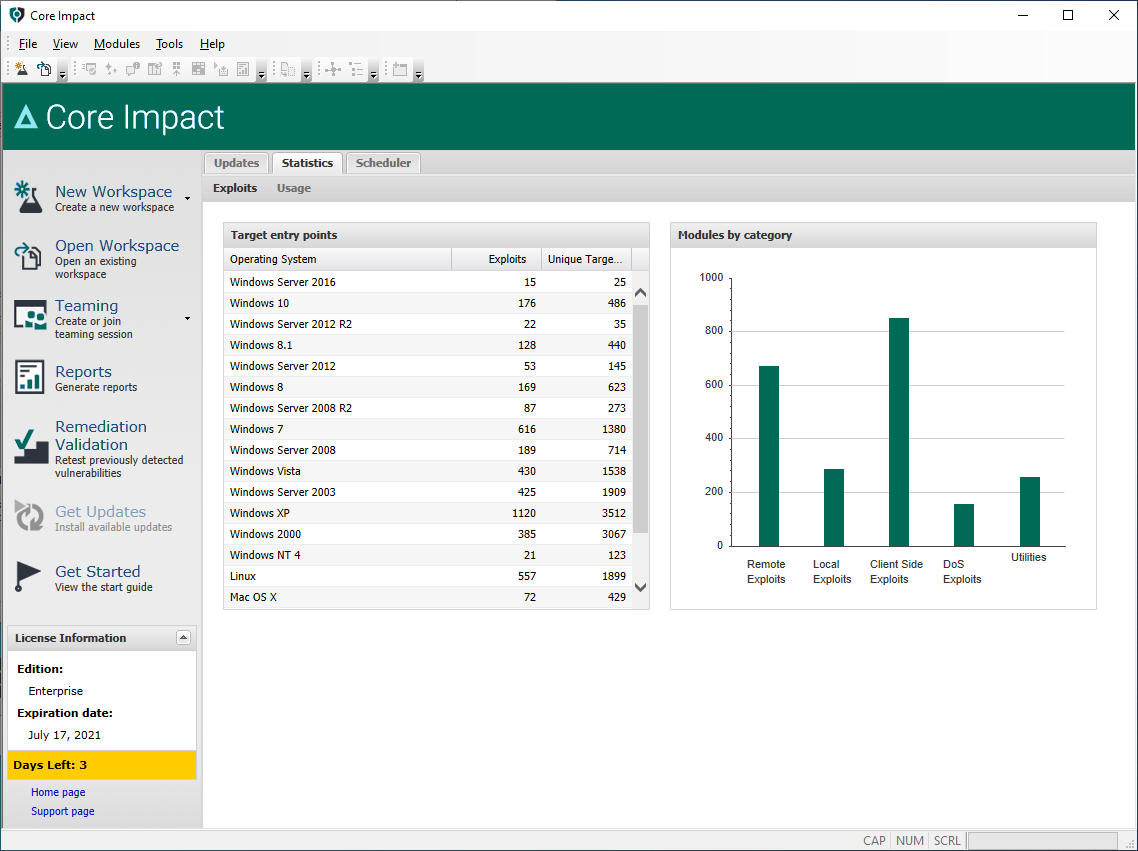Viewport: 1138px width, 851px height.
Task: Open the Modules menu
Action: pos(117,44)
